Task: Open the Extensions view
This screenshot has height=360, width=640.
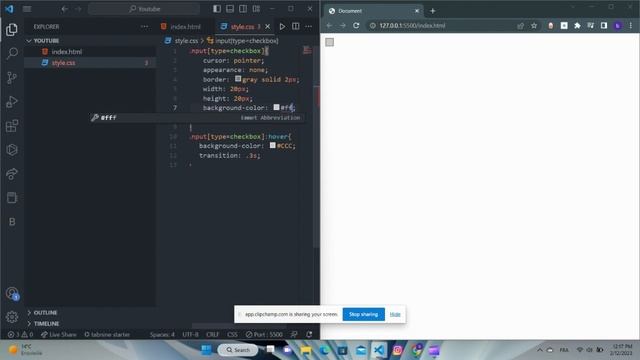Action: pyautogui.click(x=12, y=126)
